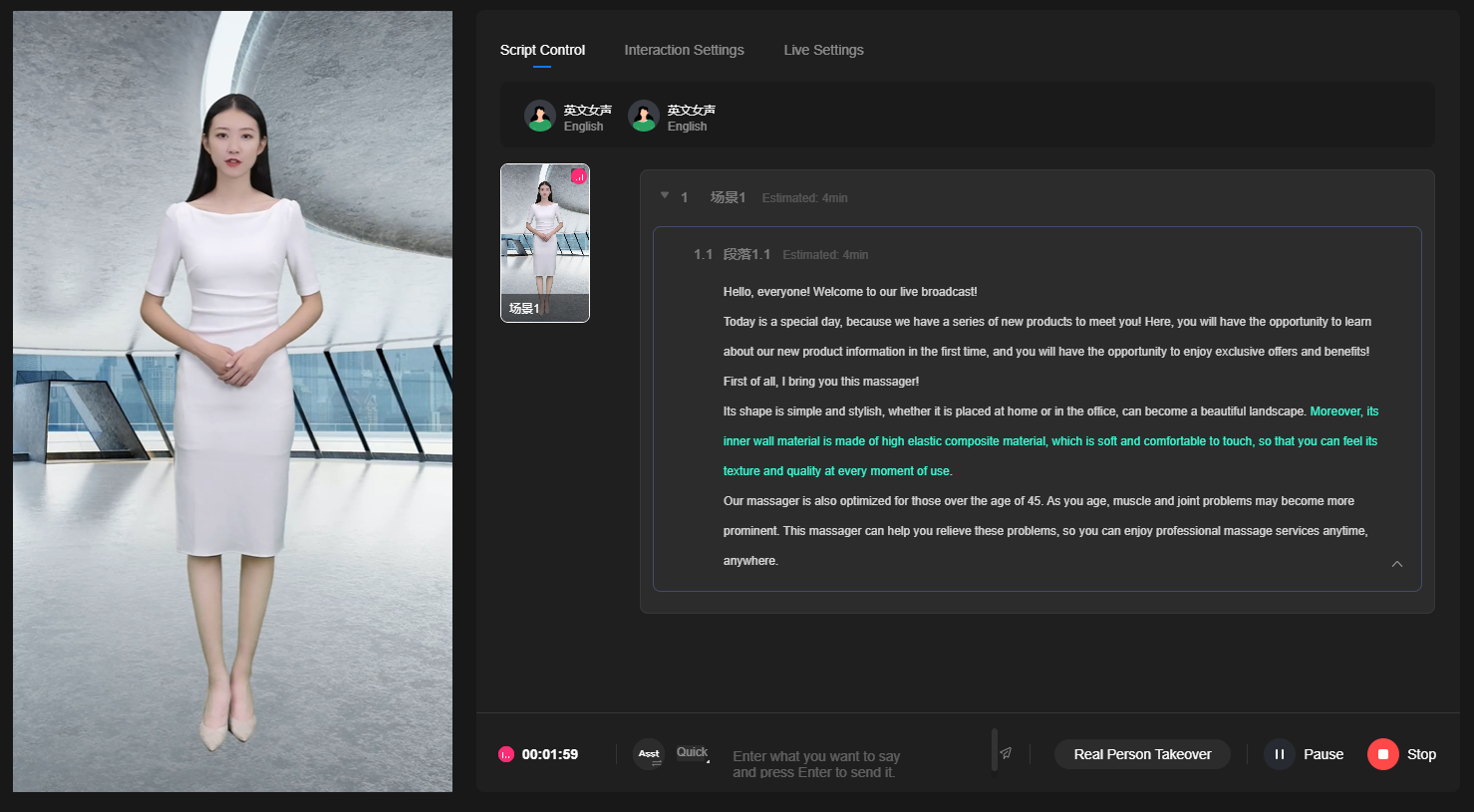This screenshot has width=1474, height=812.
Task: Open the Live Settings tab
Action: [823, 50]
